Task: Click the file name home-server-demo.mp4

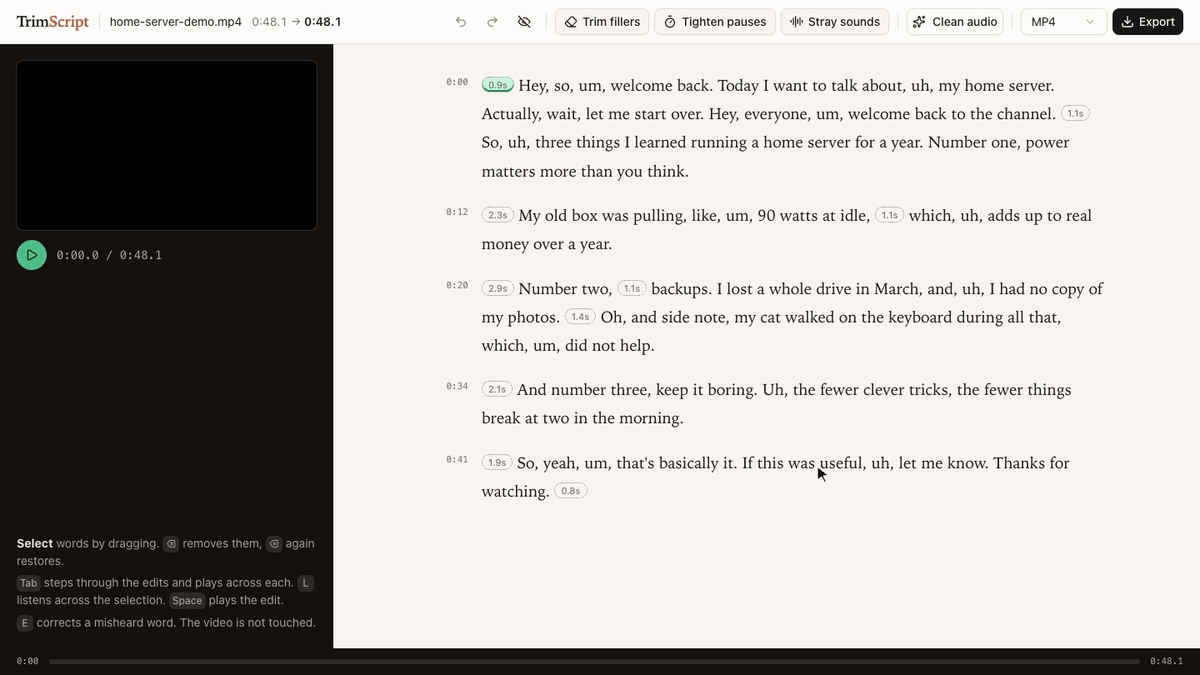Action: click(176, 22)
